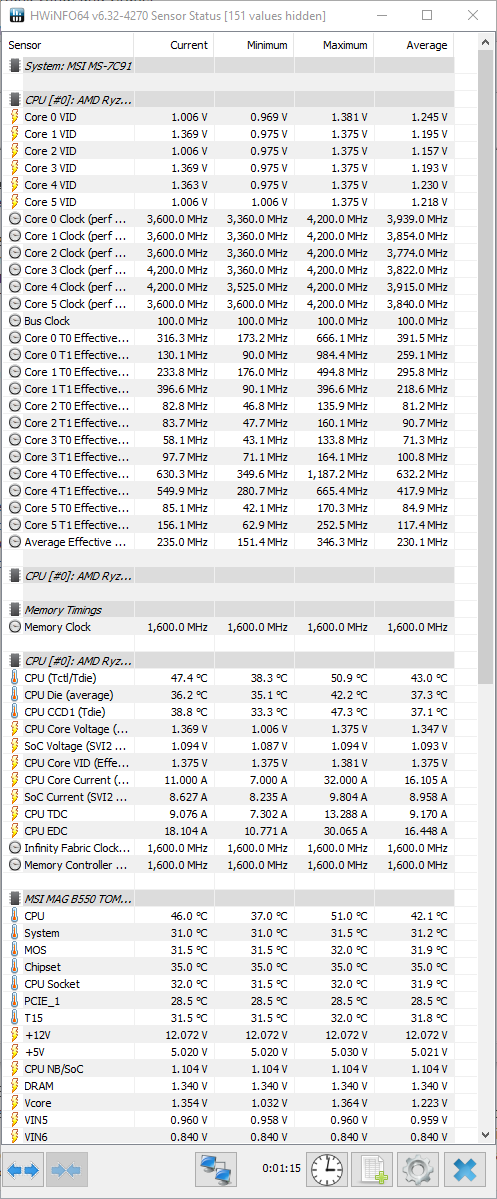The width and height of the screenshot is (497, 1199).
Task: Open sensor settings gear icon
Action: (418, 1168)
